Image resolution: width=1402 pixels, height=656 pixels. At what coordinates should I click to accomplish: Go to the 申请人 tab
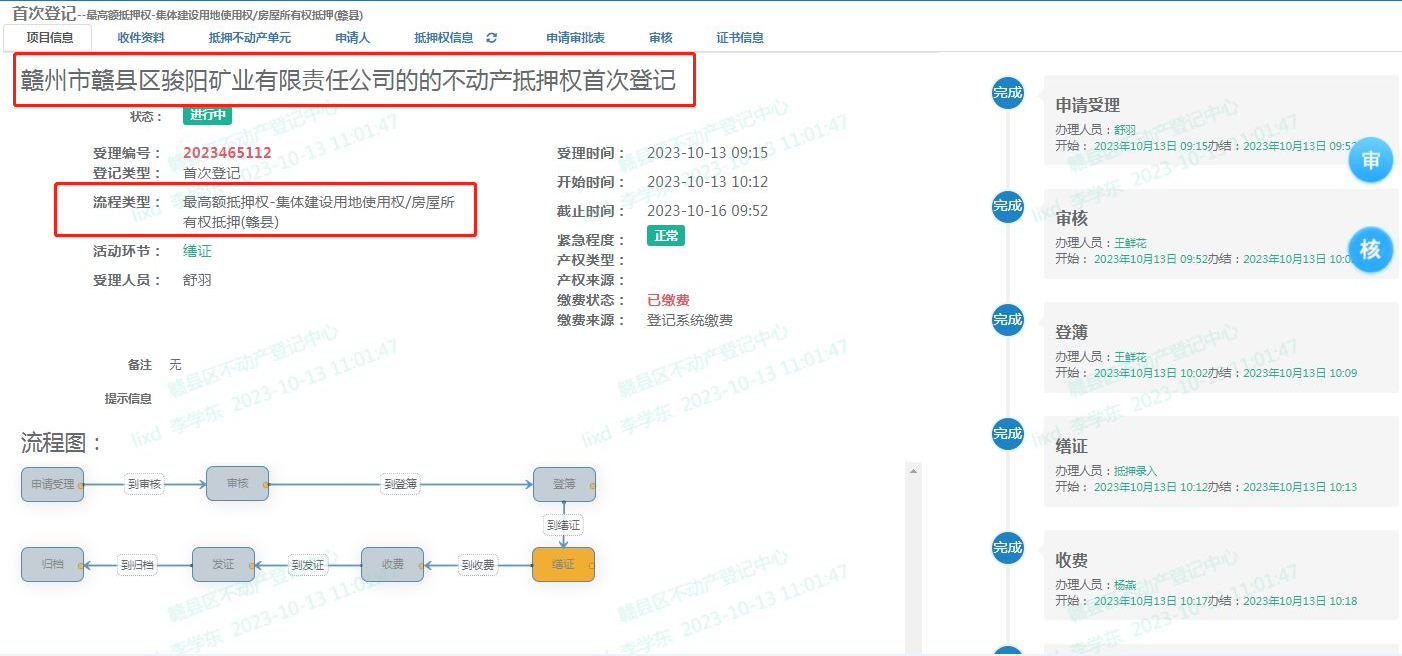click(x=352, y=38)
